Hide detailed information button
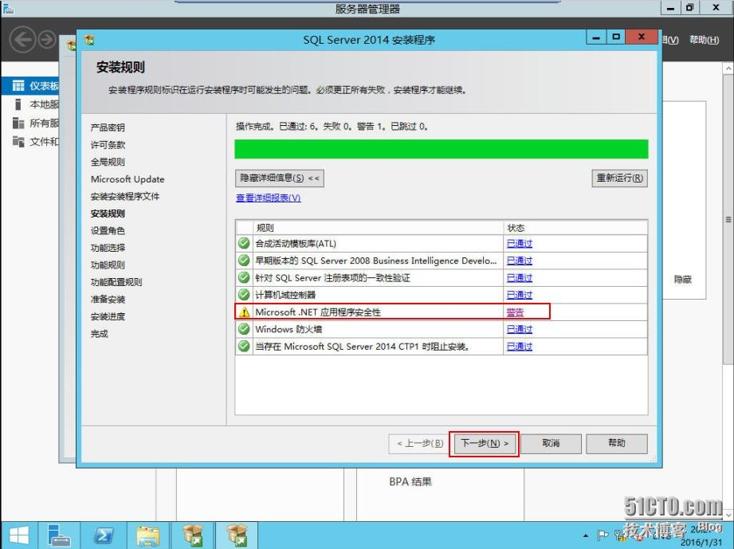The width and height of the screenshot is (734, 549). (x=279, y=178)
